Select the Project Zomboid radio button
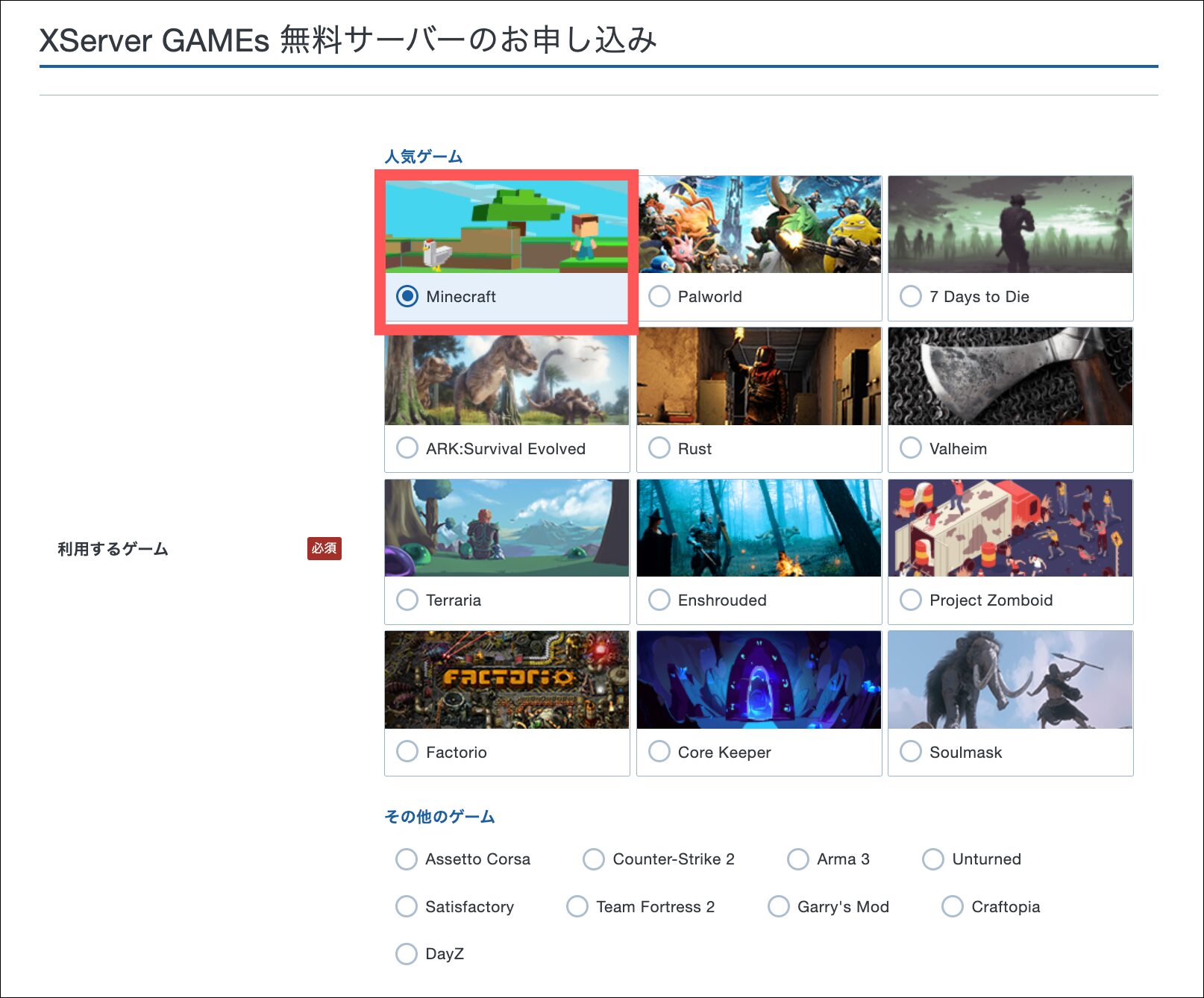 (911, 600)
